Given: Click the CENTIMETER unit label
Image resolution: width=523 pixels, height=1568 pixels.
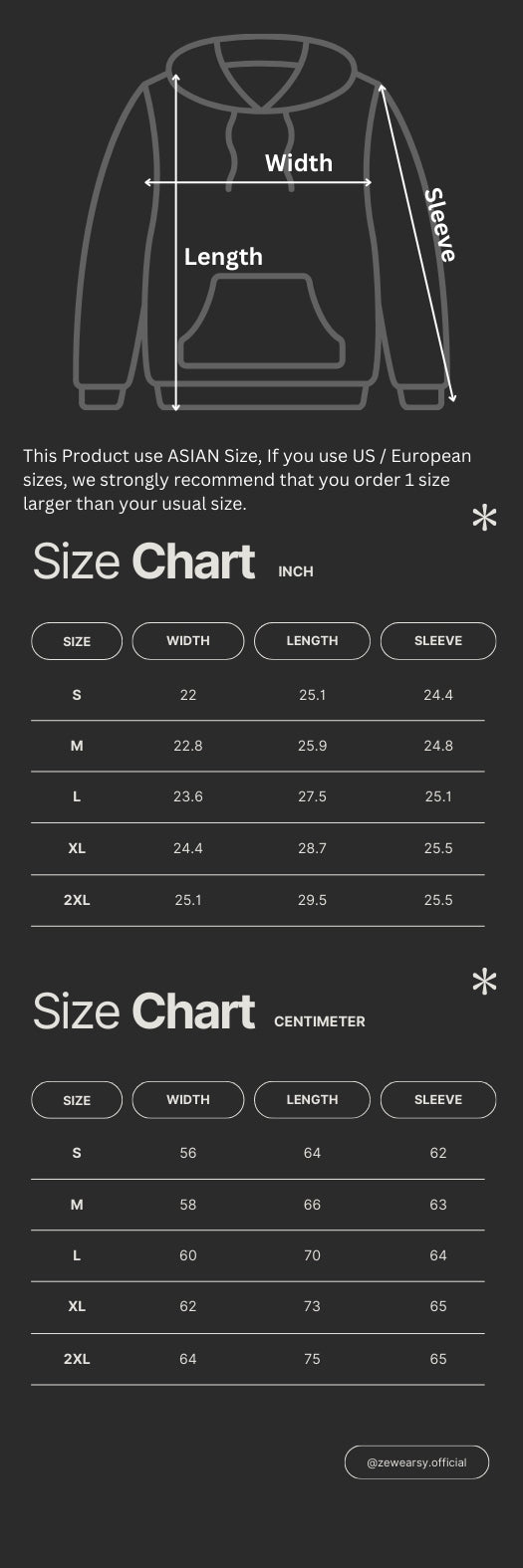Looking at the screenshot, I should pos(320,1021).
